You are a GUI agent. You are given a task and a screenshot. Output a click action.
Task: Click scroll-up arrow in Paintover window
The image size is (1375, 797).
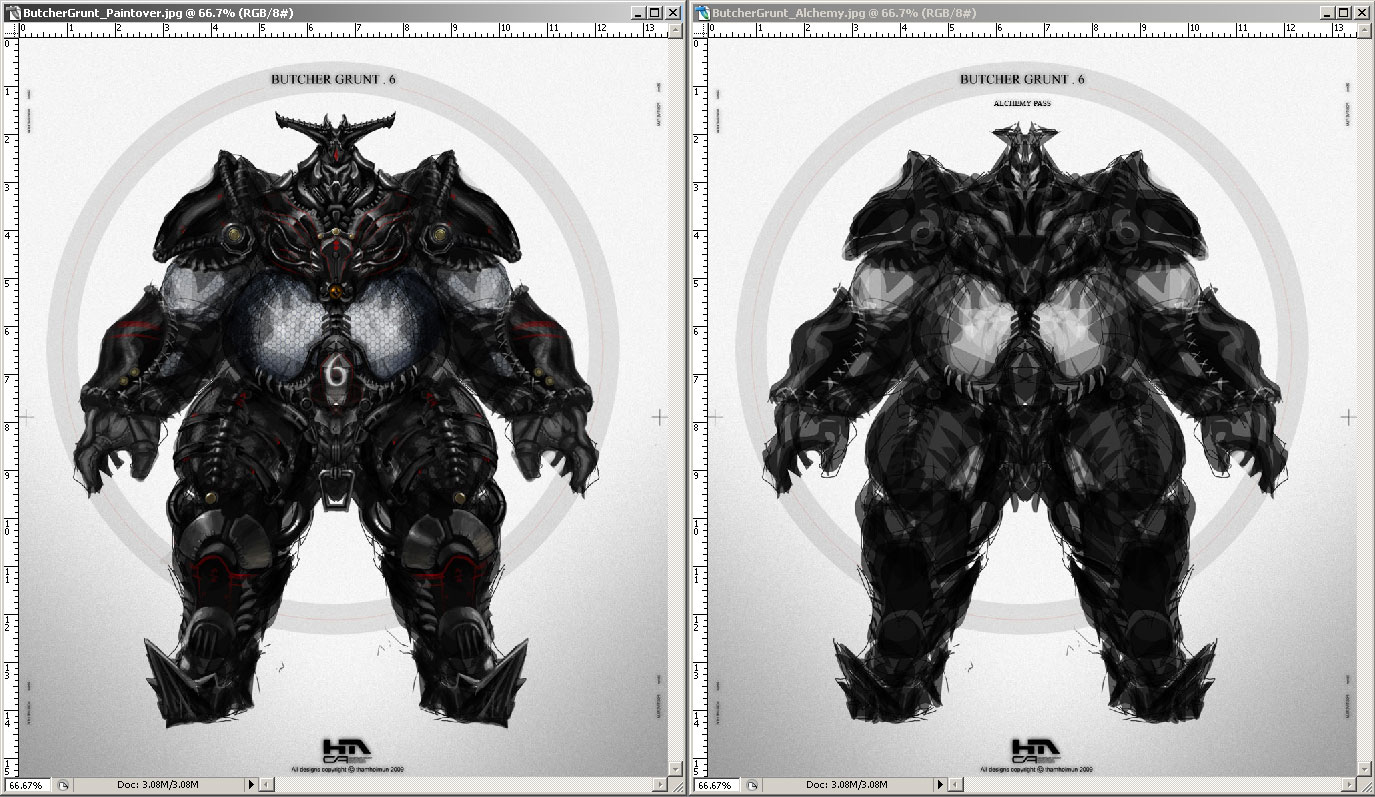tap(675, 30)
